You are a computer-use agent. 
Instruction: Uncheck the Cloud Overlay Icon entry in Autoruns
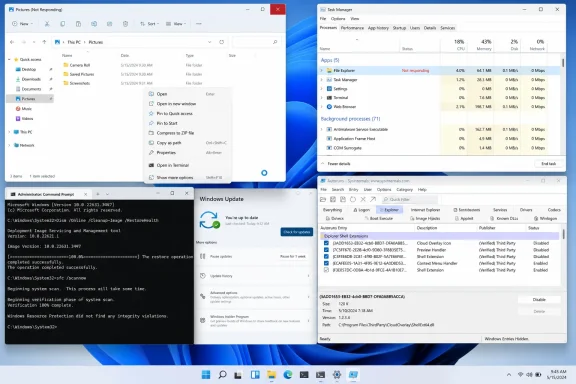(326, 243)
